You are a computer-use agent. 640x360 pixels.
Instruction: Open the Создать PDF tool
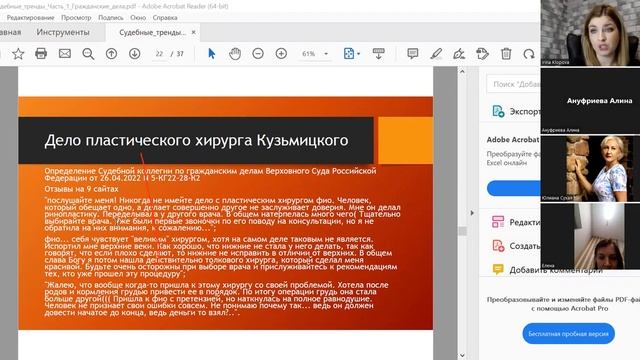point(516,246)
